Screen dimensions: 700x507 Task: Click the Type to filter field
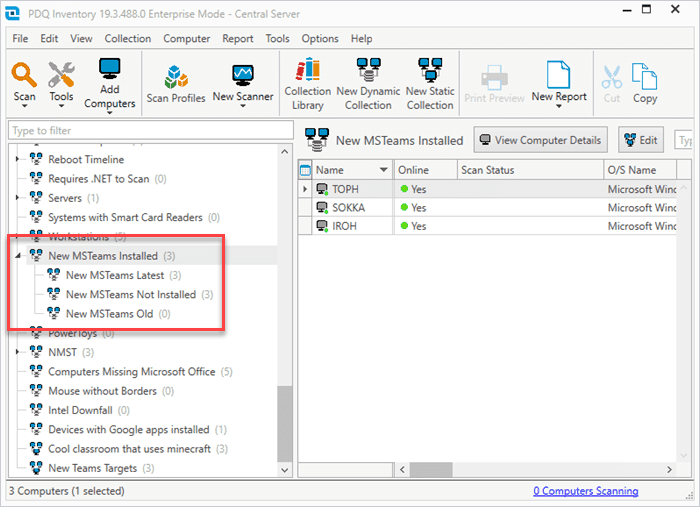pyautogui.click(x=151, y=130)
